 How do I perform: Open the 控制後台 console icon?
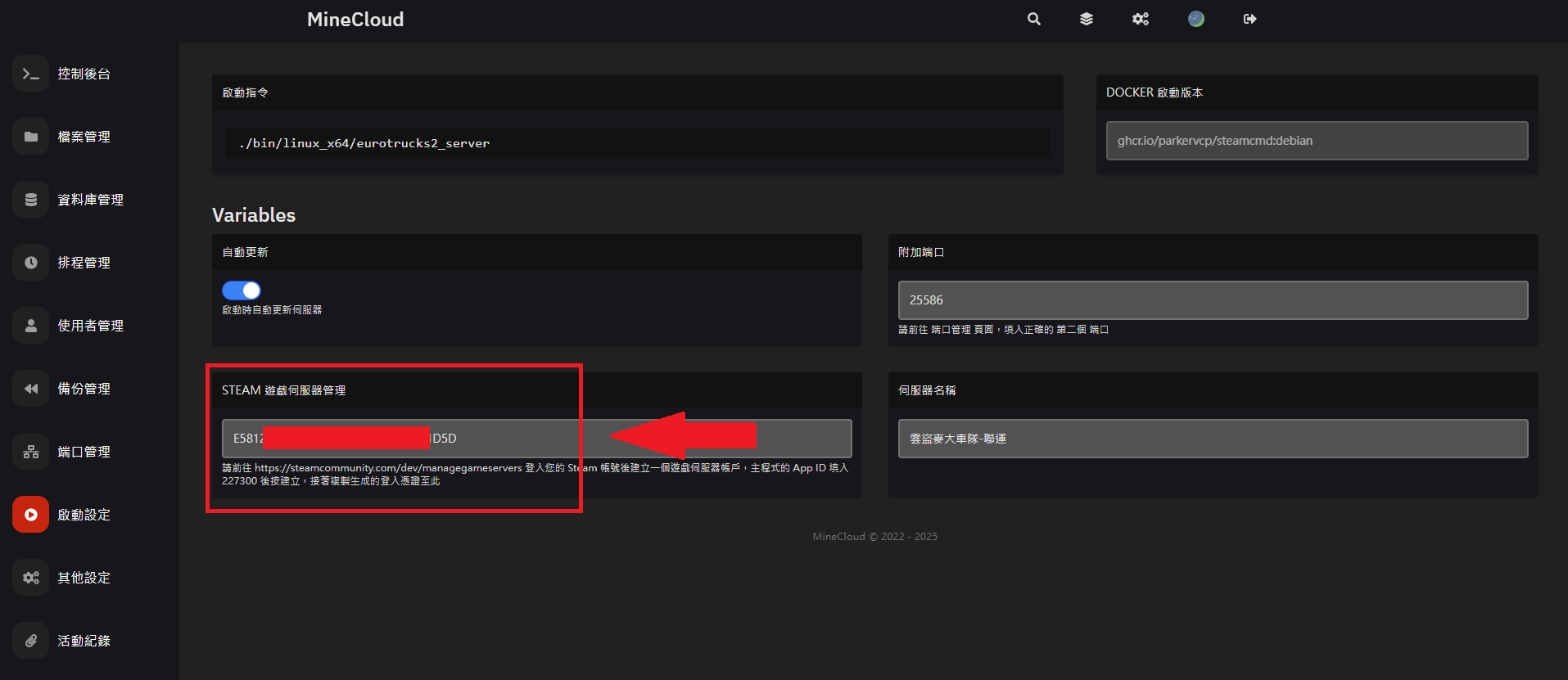pyautogui.click(x=31, y=74)
